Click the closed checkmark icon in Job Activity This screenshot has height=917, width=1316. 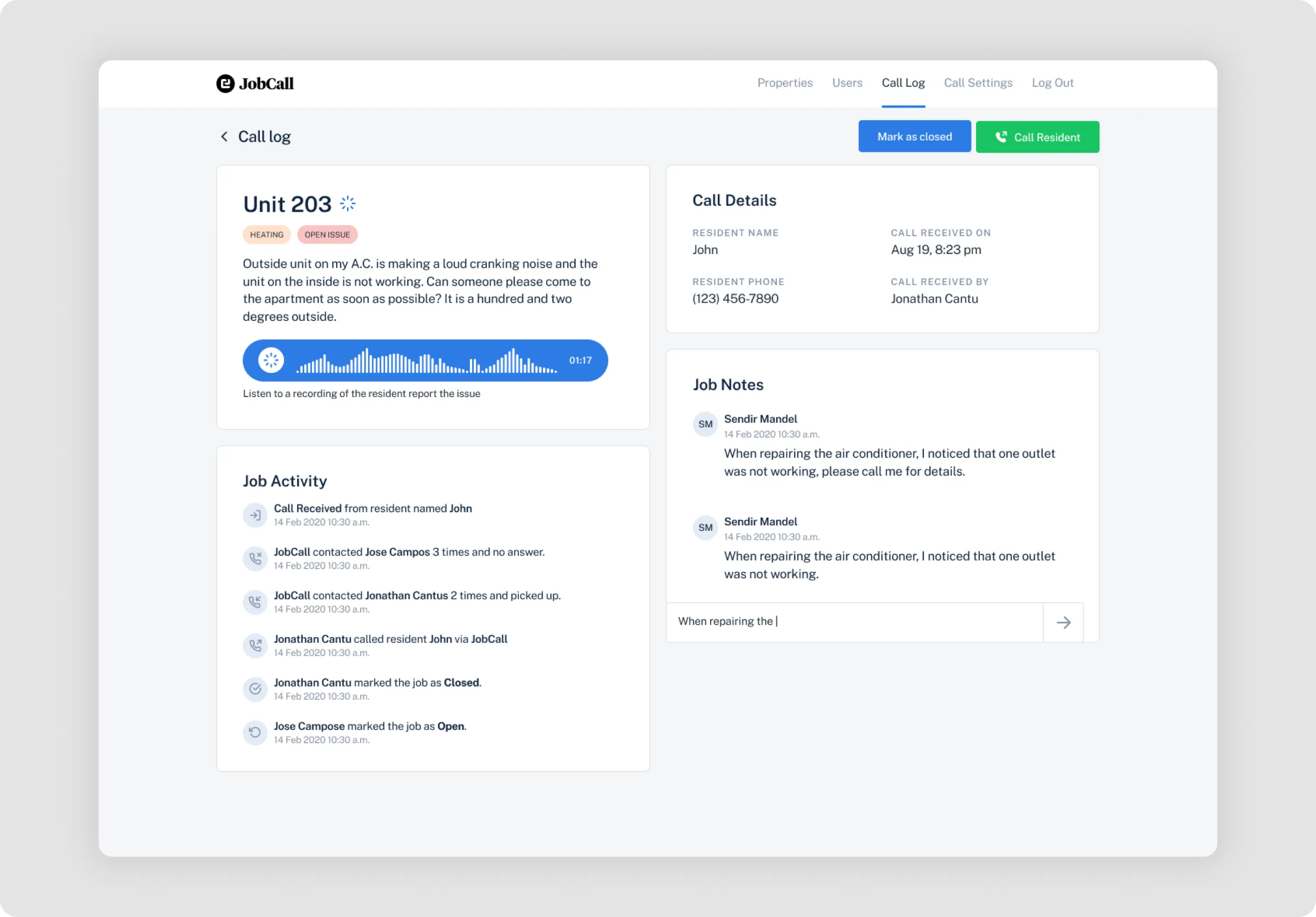(255, 689)
